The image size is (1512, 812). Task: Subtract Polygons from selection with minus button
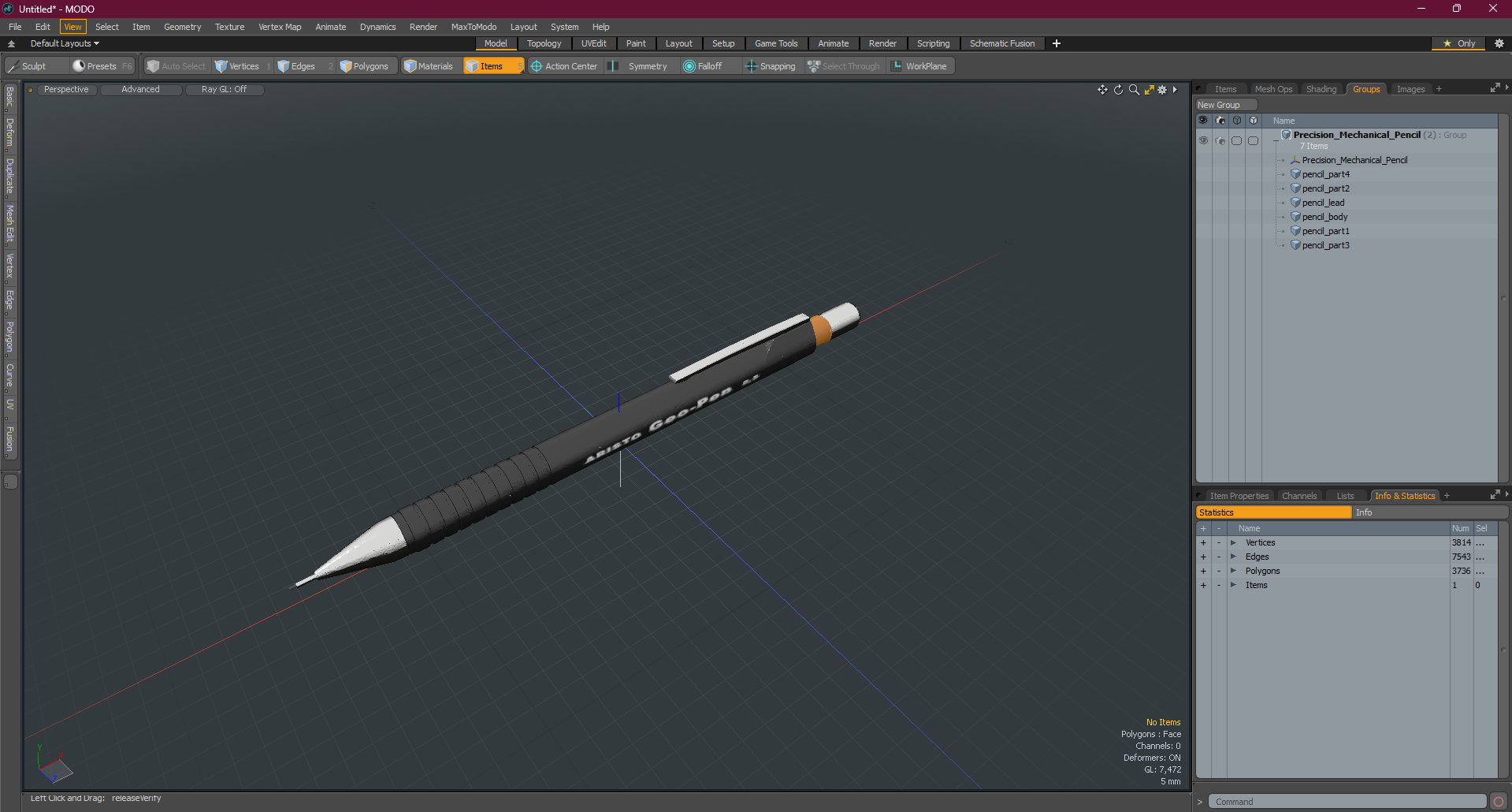(x=1219, y=571)
